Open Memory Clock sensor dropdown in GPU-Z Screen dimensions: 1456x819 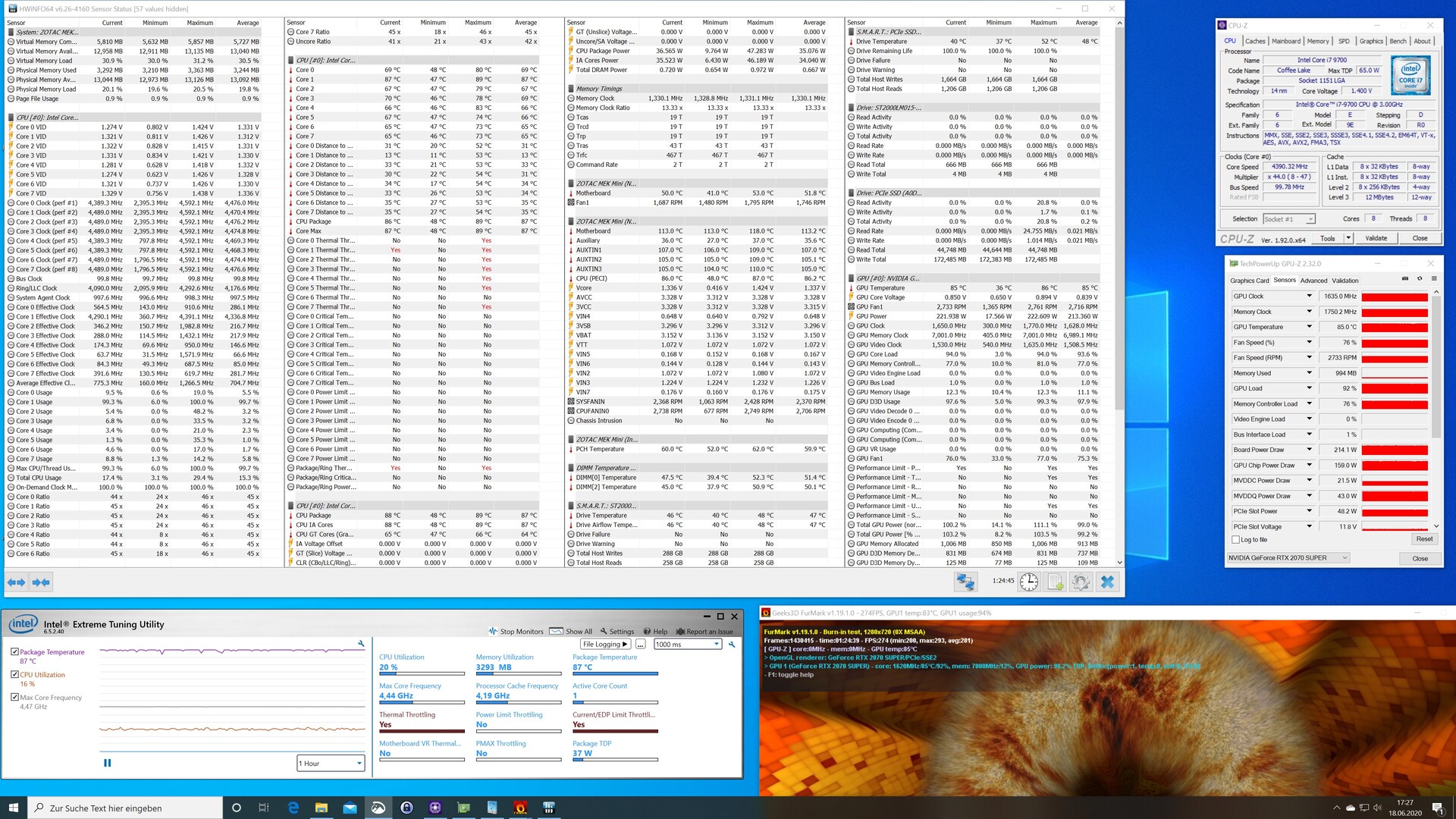[1309, 312]
